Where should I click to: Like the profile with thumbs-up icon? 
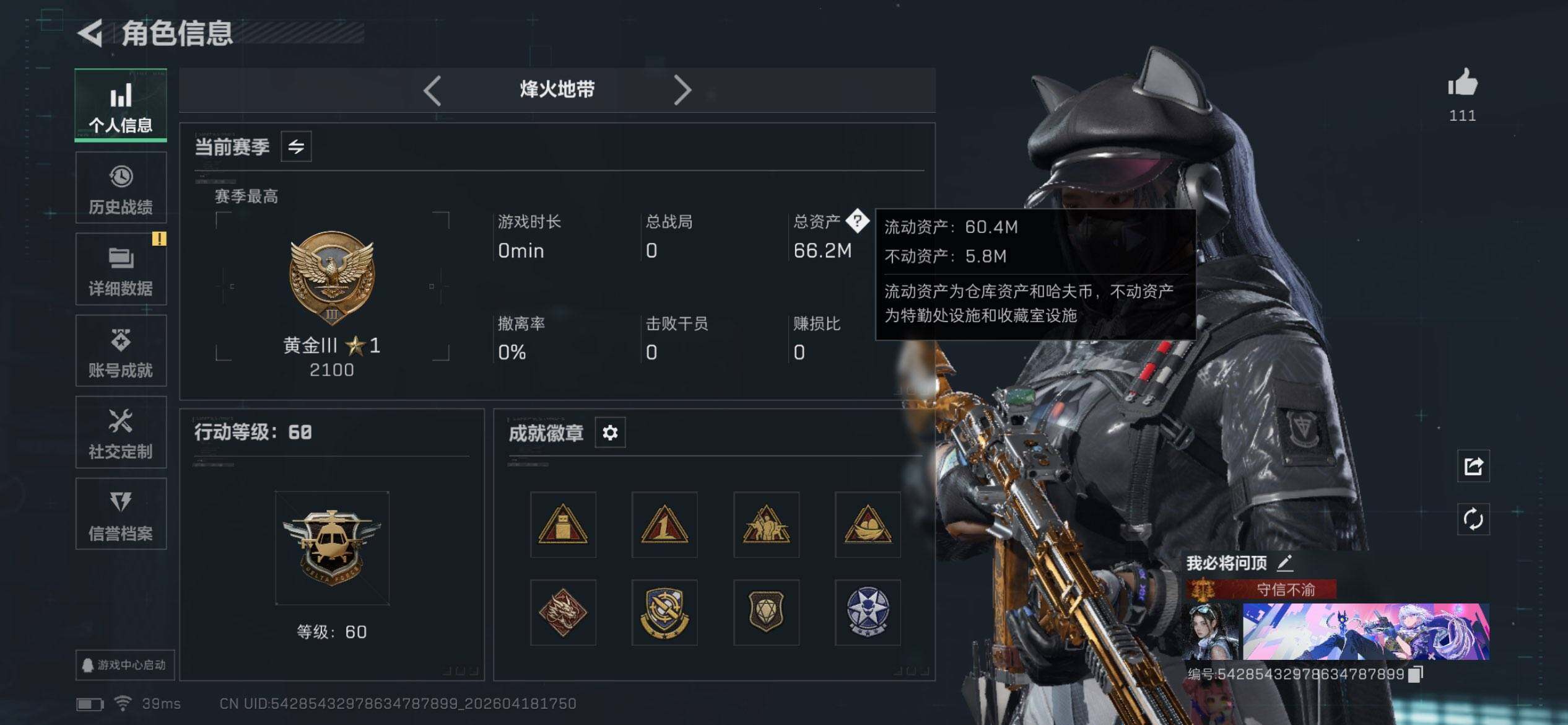pos(1463,82)
